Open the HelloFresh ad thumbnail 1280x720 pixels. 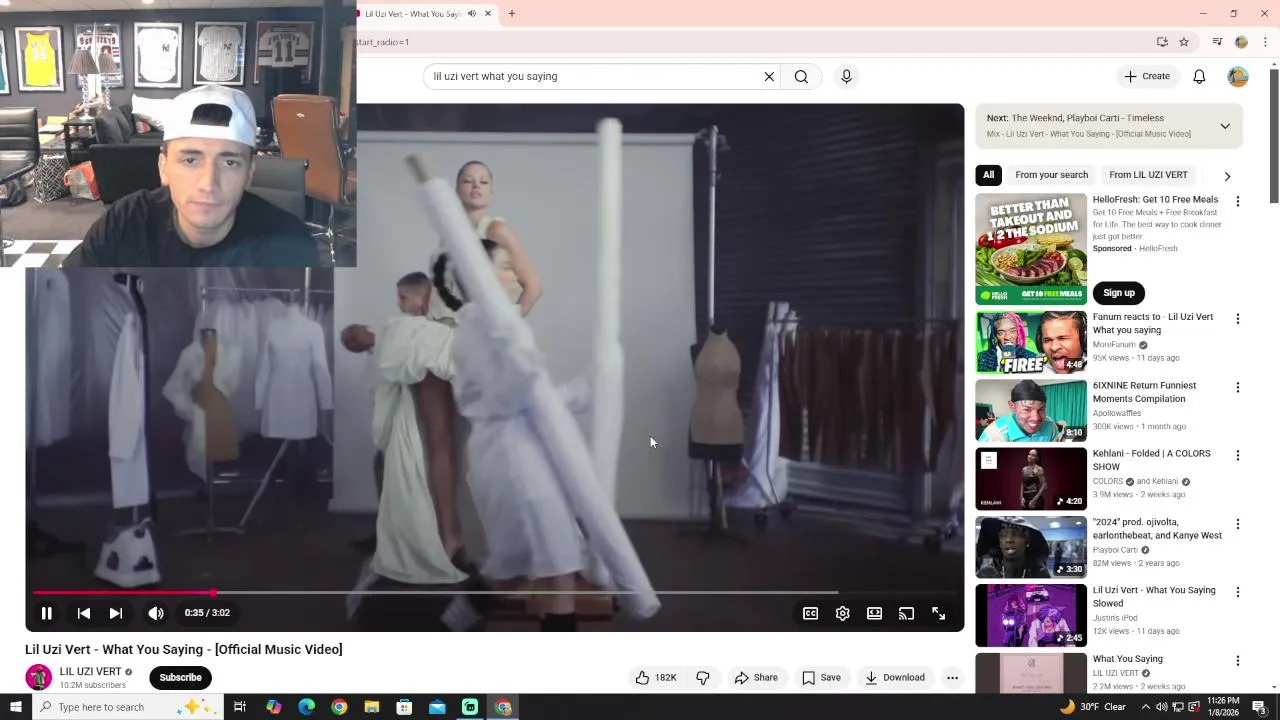1031,249
